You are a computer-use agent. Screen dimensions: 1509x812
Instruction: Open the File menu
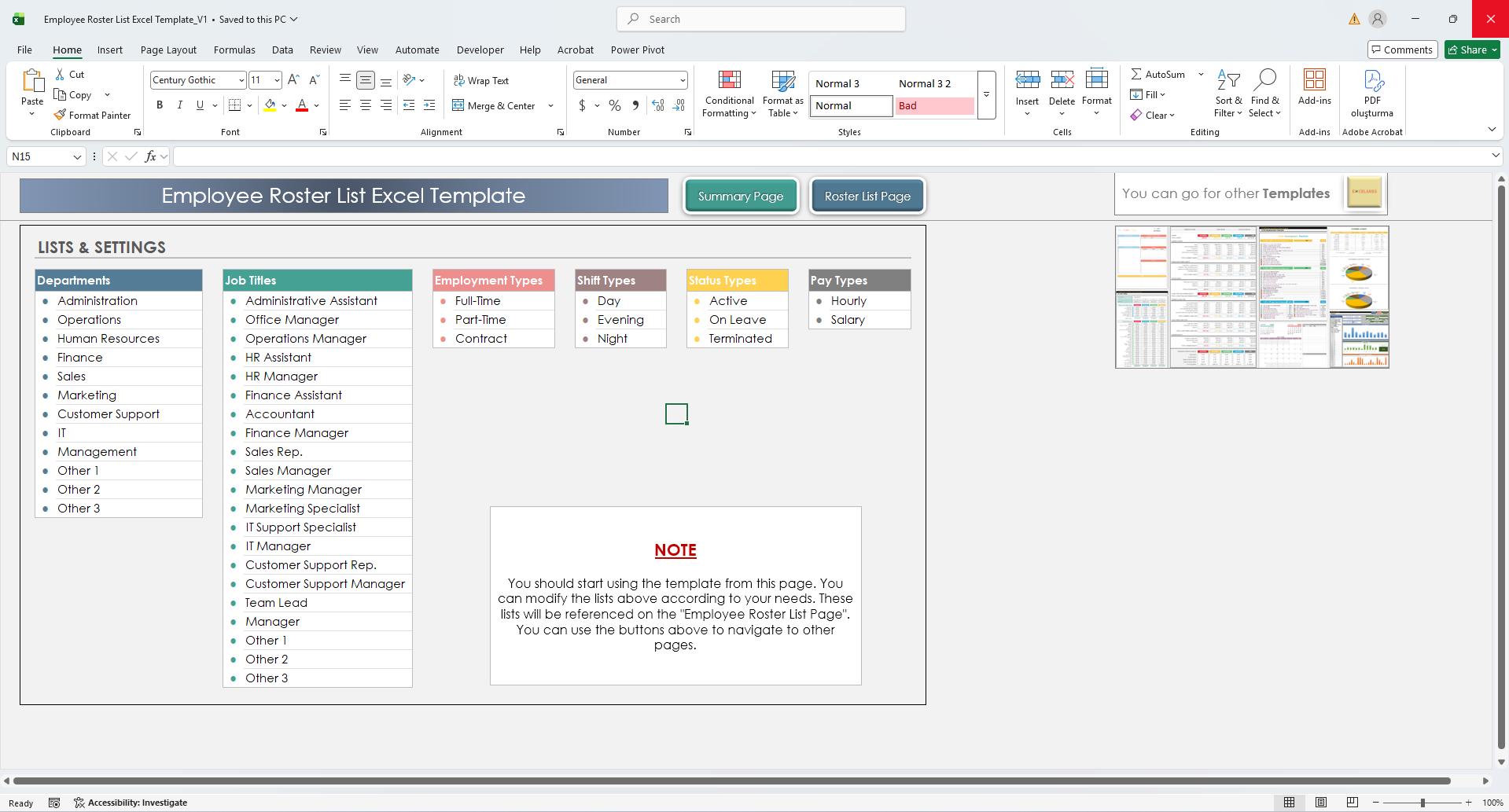tap(24, 50)
